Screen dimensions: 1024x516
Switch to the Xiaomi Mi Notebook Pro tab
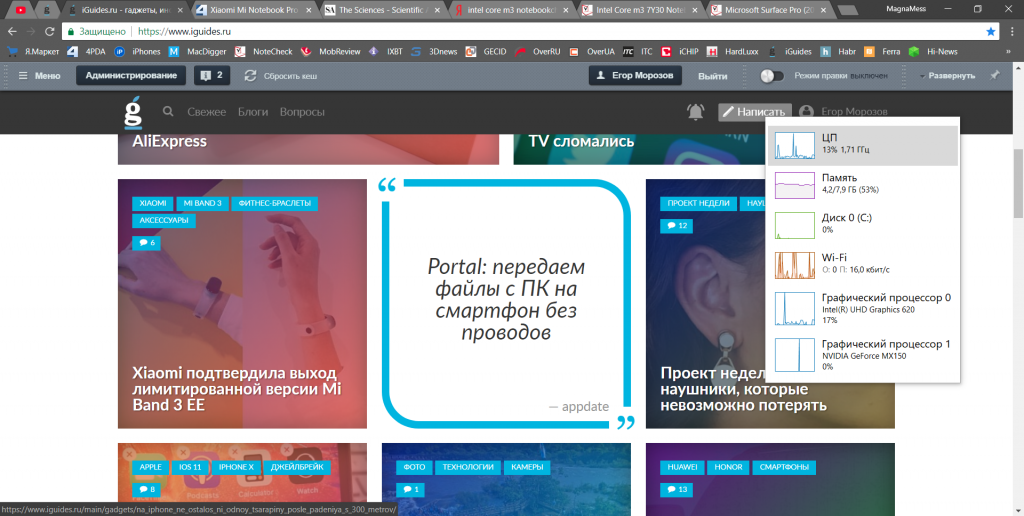point(255,10)
